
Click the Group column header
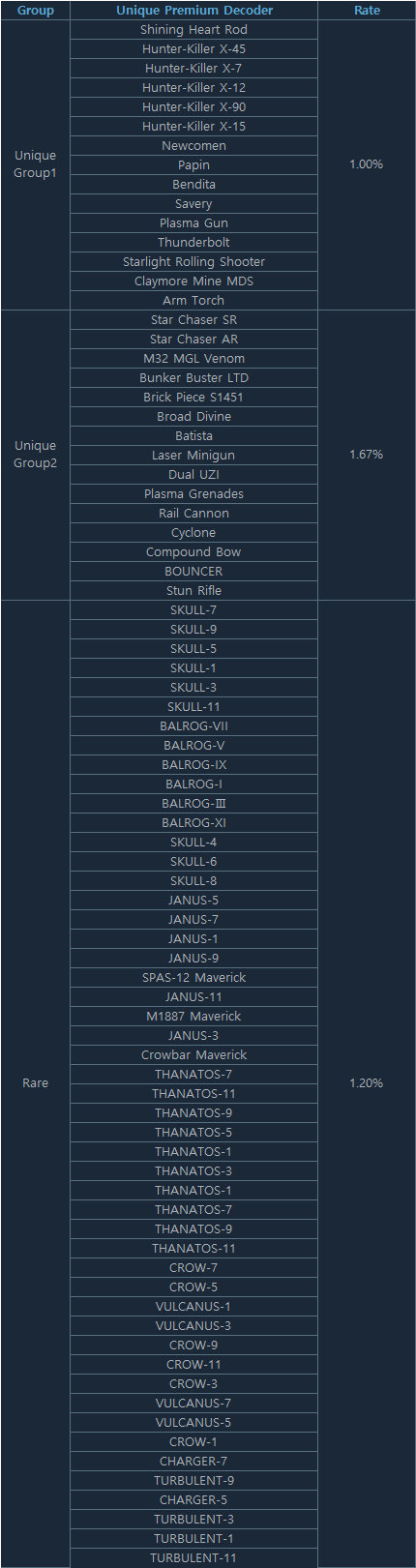(35, 10)
